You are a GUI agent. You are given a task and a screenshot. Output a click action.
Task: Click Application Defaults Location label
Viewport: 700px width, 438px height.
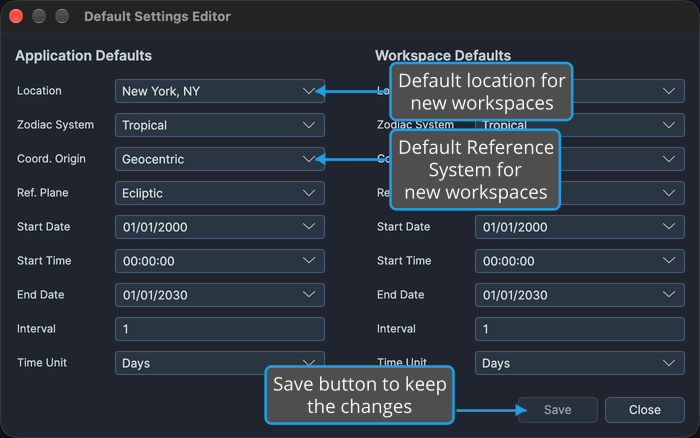point(39,91)
